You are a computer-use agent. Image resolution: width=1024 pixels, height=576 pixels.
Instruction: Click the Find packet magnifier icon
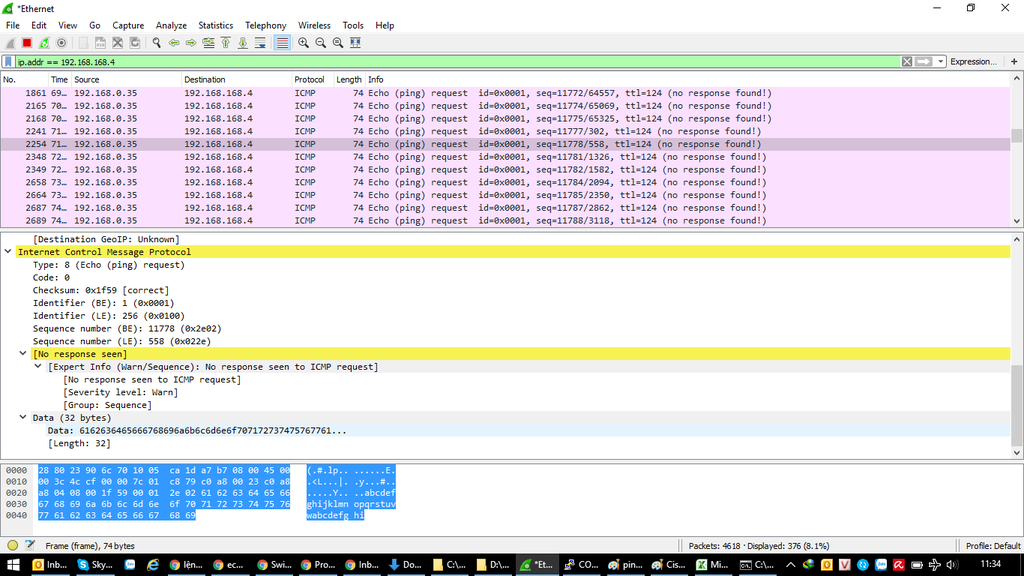tap(157, 43)
